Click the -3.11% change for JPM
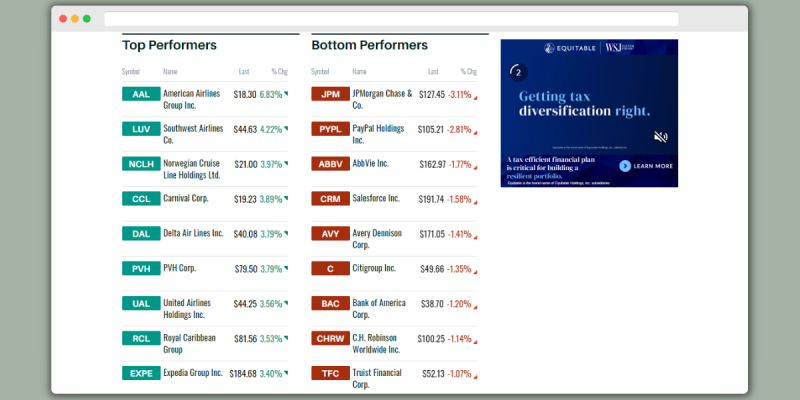The image size is (800, 400). pos(460,95)
